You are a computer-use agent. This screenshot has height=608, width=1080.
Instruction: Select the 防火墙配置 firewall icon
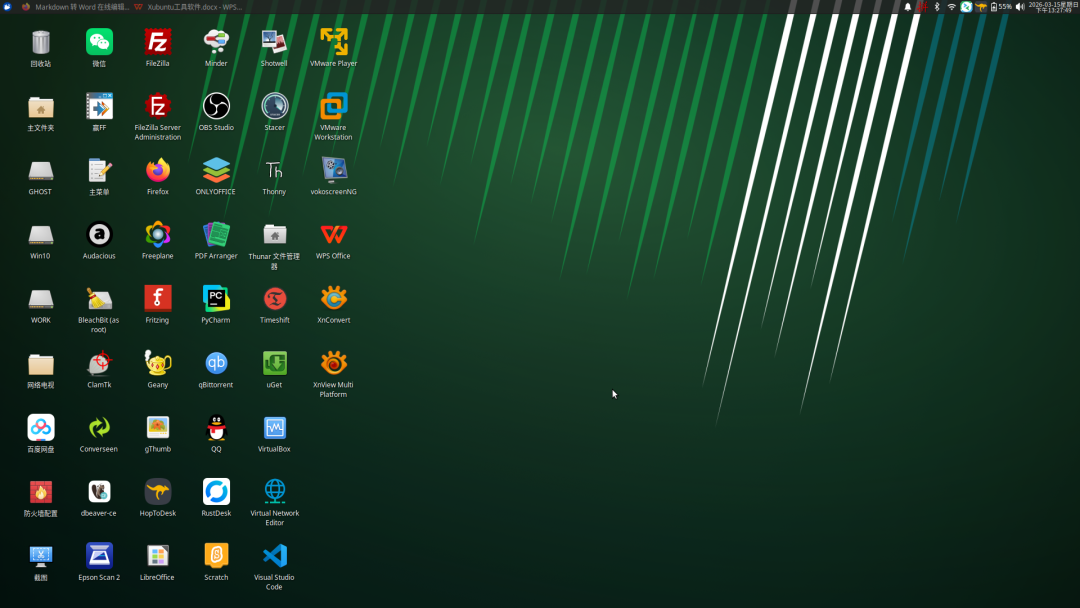(41, 499)
